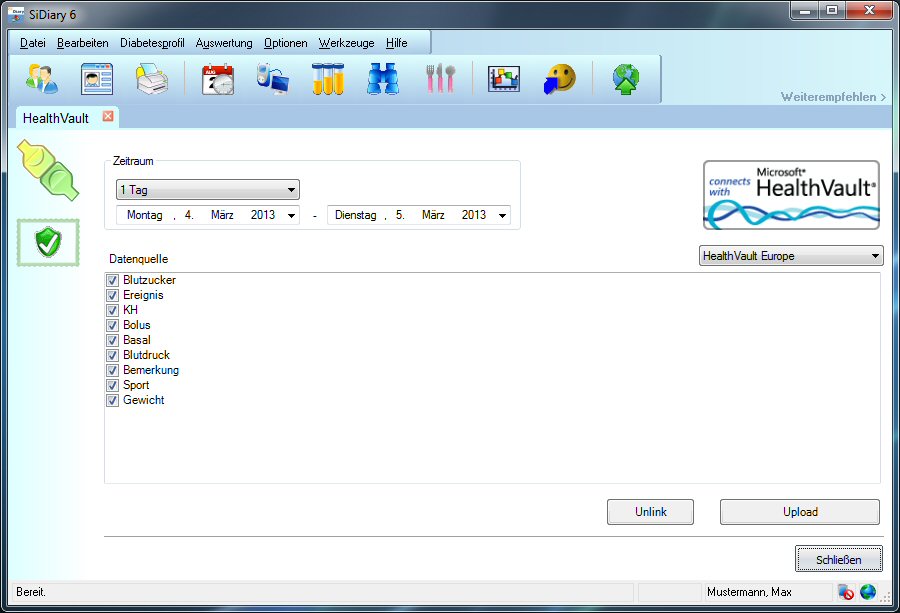Click the blue binoculars search icon
Image resolution: width=900 pixels, height=613 pixels.
383,79
